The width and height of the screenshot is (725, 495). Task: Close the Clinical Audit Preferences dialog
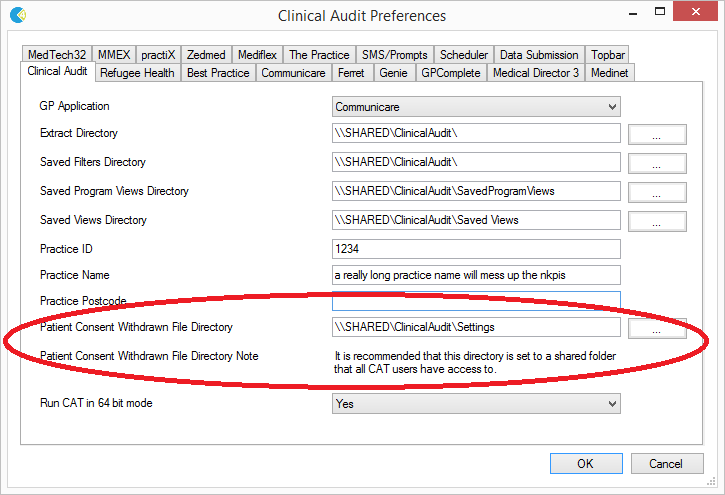[x=695, y=12]
